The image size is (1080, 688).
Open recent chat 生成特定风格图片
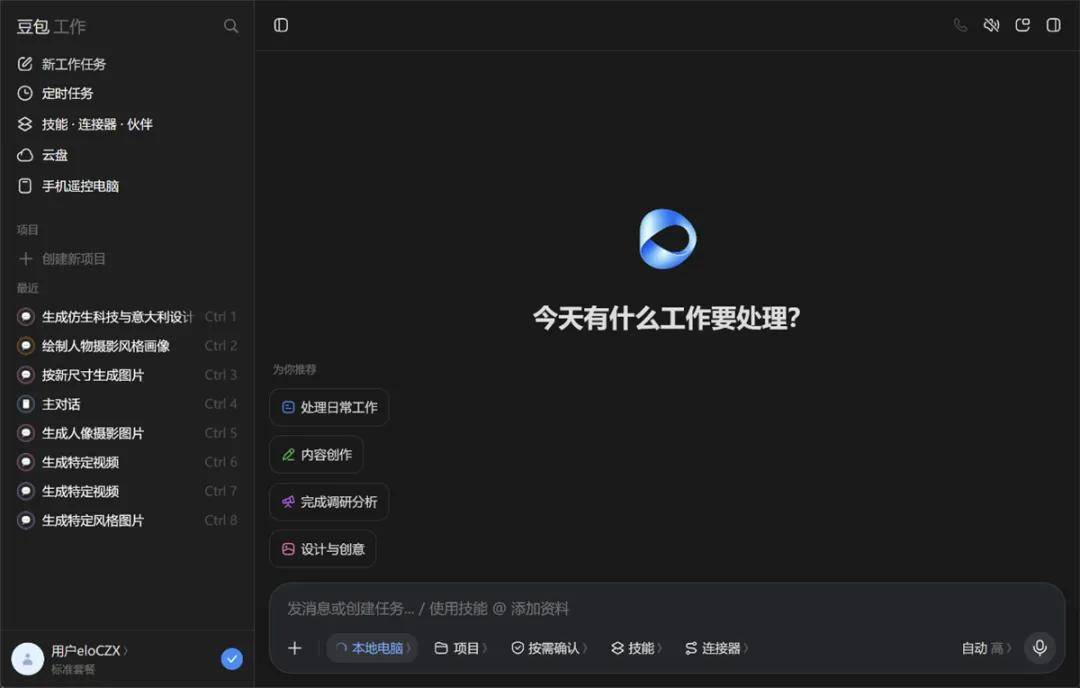pyautogui.click(x=127, y=520)
